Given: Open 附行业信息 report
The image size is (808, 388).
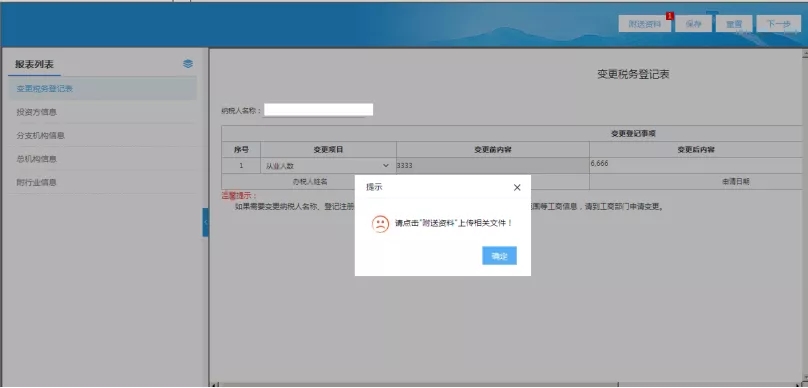Looking at the screenshot, I should [x=103, y=182].
